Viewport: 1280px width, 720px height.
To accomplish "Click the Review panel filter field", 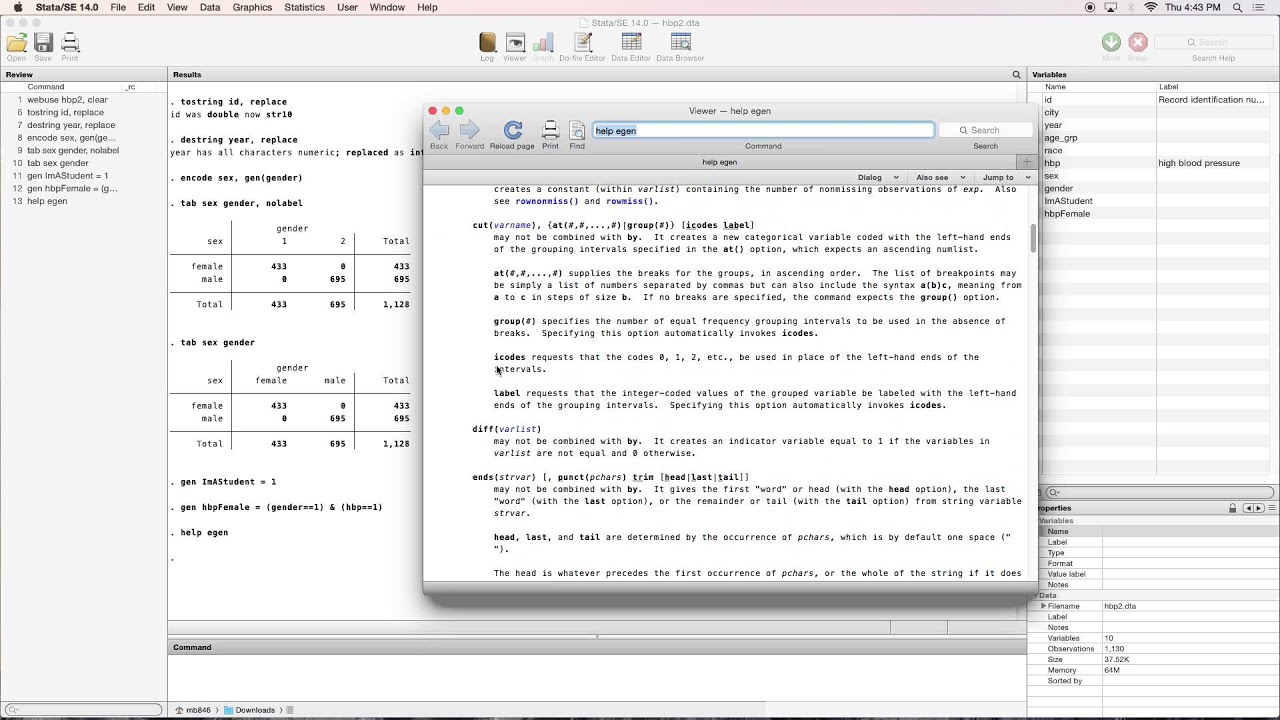I will (83, 710).
